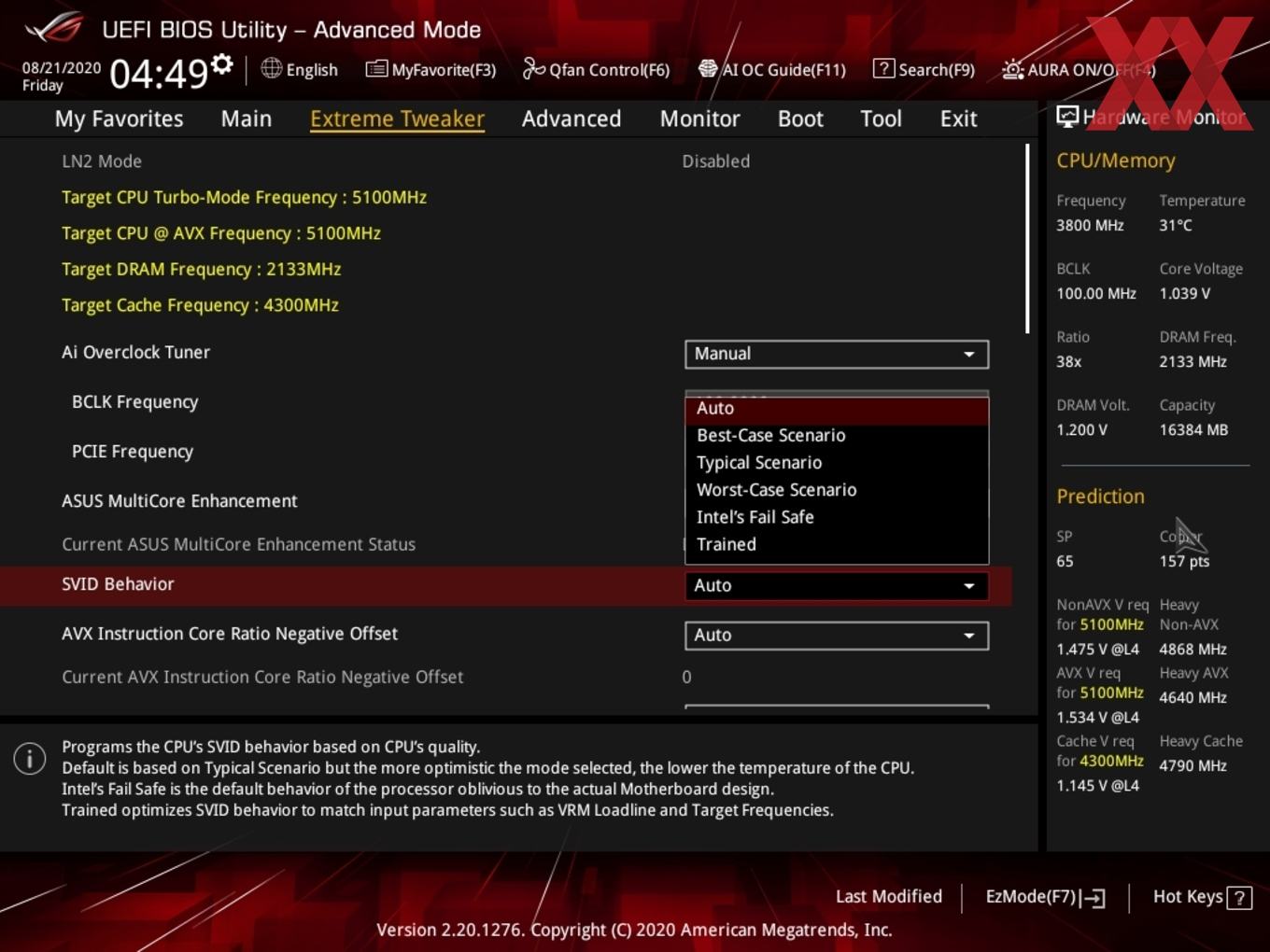Click the CPU/Memory heading
1270x952 pixels.
pos(1116,161)
